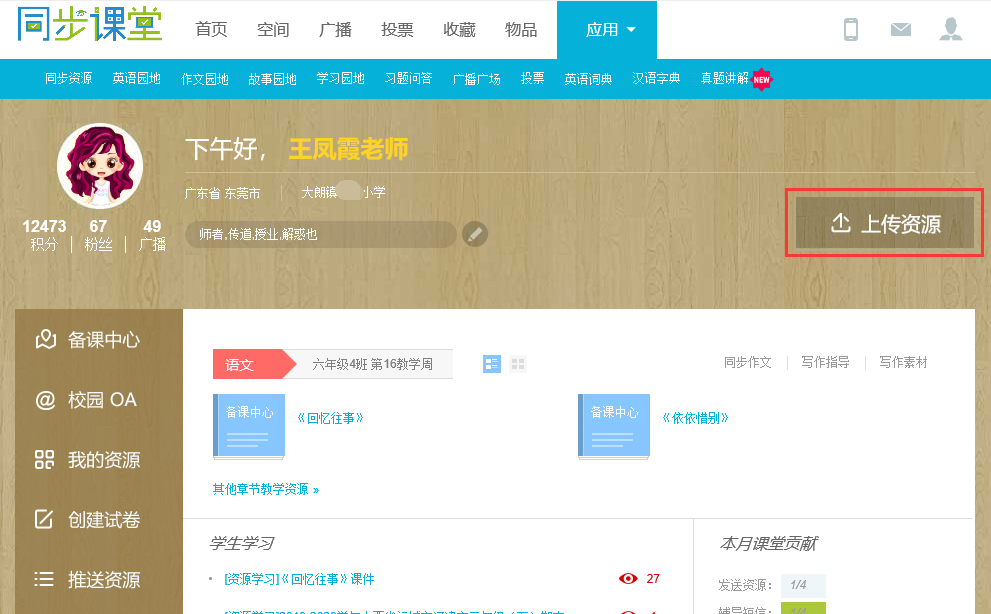Click the 同步课堂 logo
Viewport: 991px width, 614px height.
89,27
